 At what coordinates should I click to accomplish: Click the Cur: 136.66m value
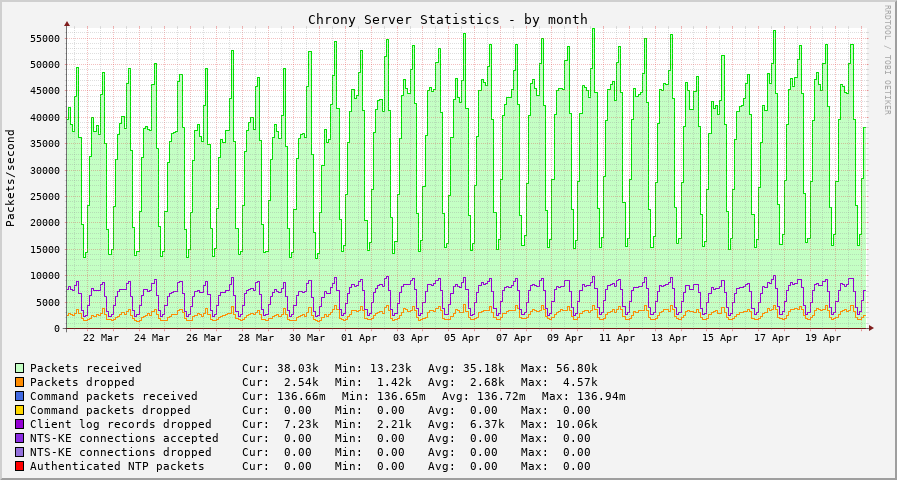(284, 396)
